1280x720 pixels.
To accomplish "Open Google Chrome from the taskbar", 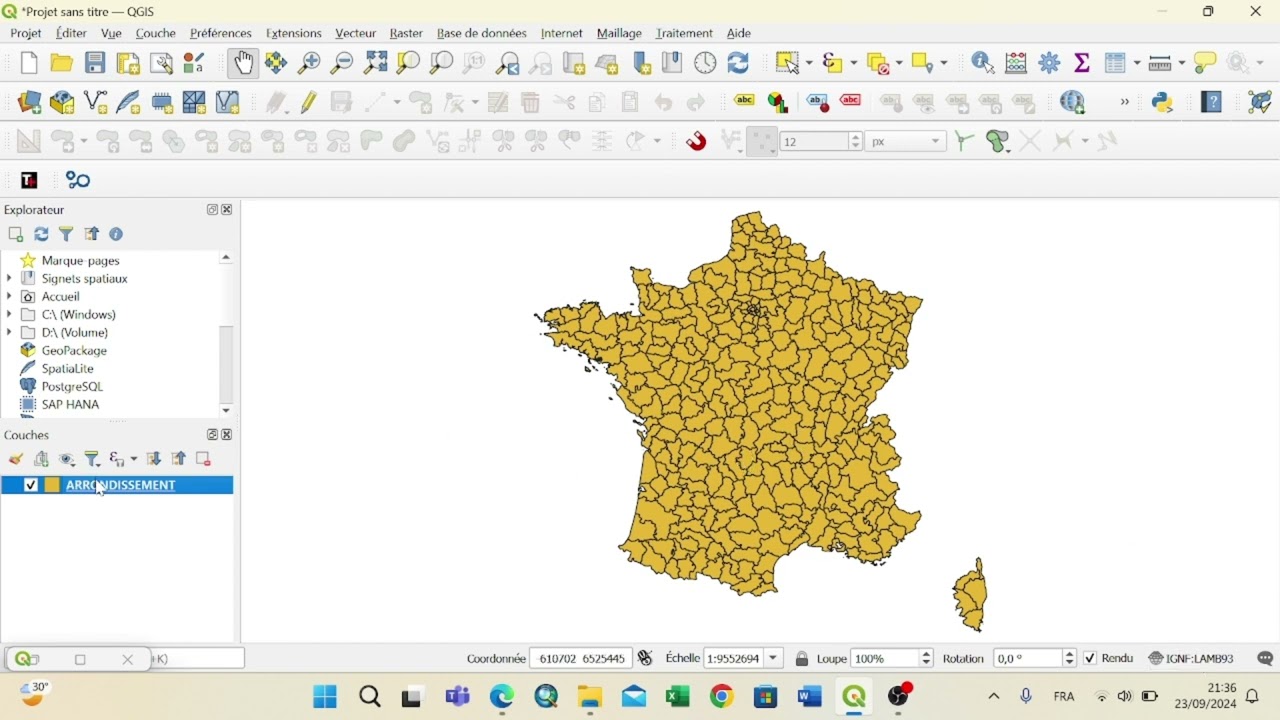I will [x=722, y=698].
